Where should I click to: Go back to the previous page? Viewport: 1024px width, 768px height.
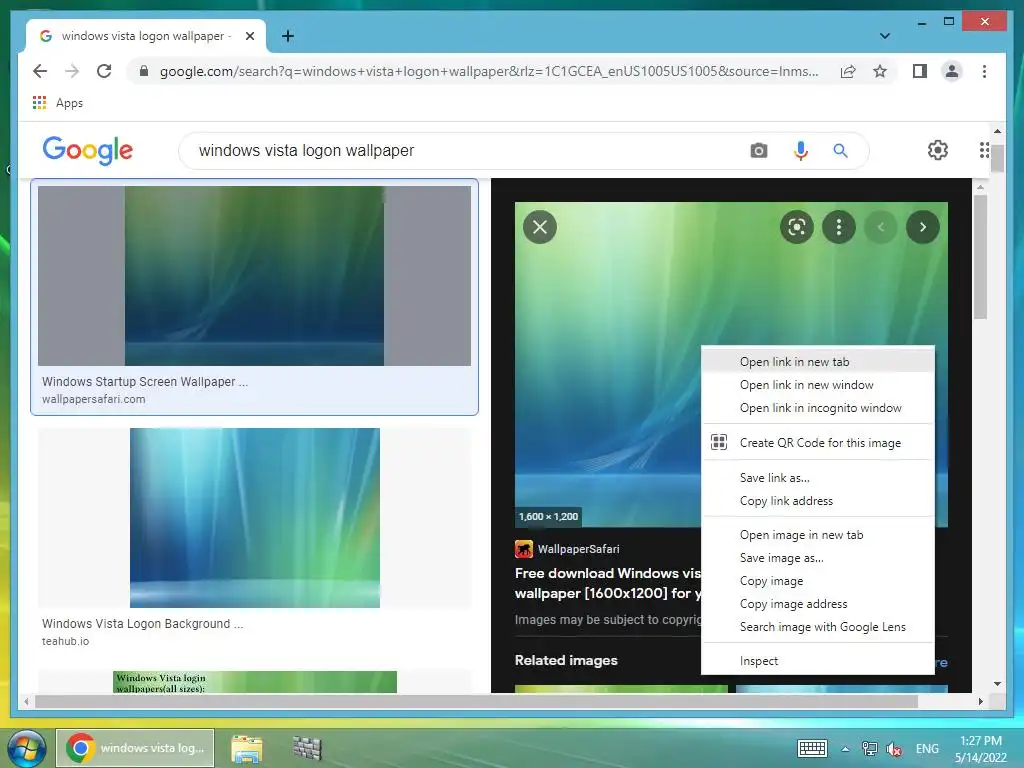click(40, 71)
